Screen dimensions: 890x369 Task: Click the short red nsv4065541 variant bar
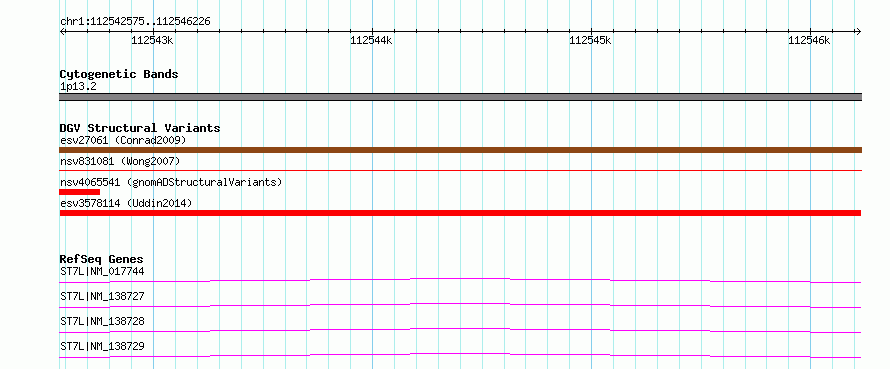[79, 192]
